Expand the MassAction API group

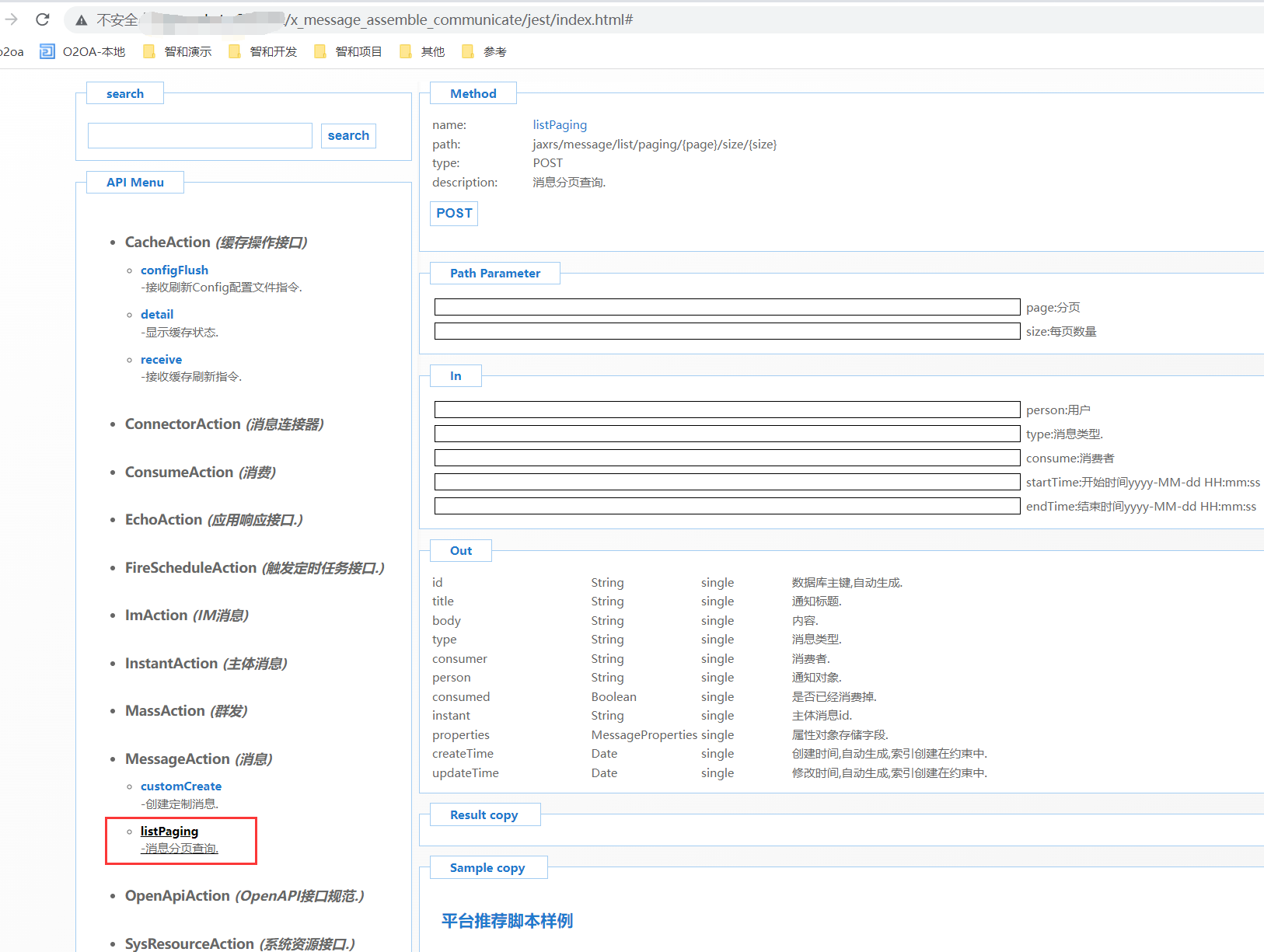[x=165, y=711]
